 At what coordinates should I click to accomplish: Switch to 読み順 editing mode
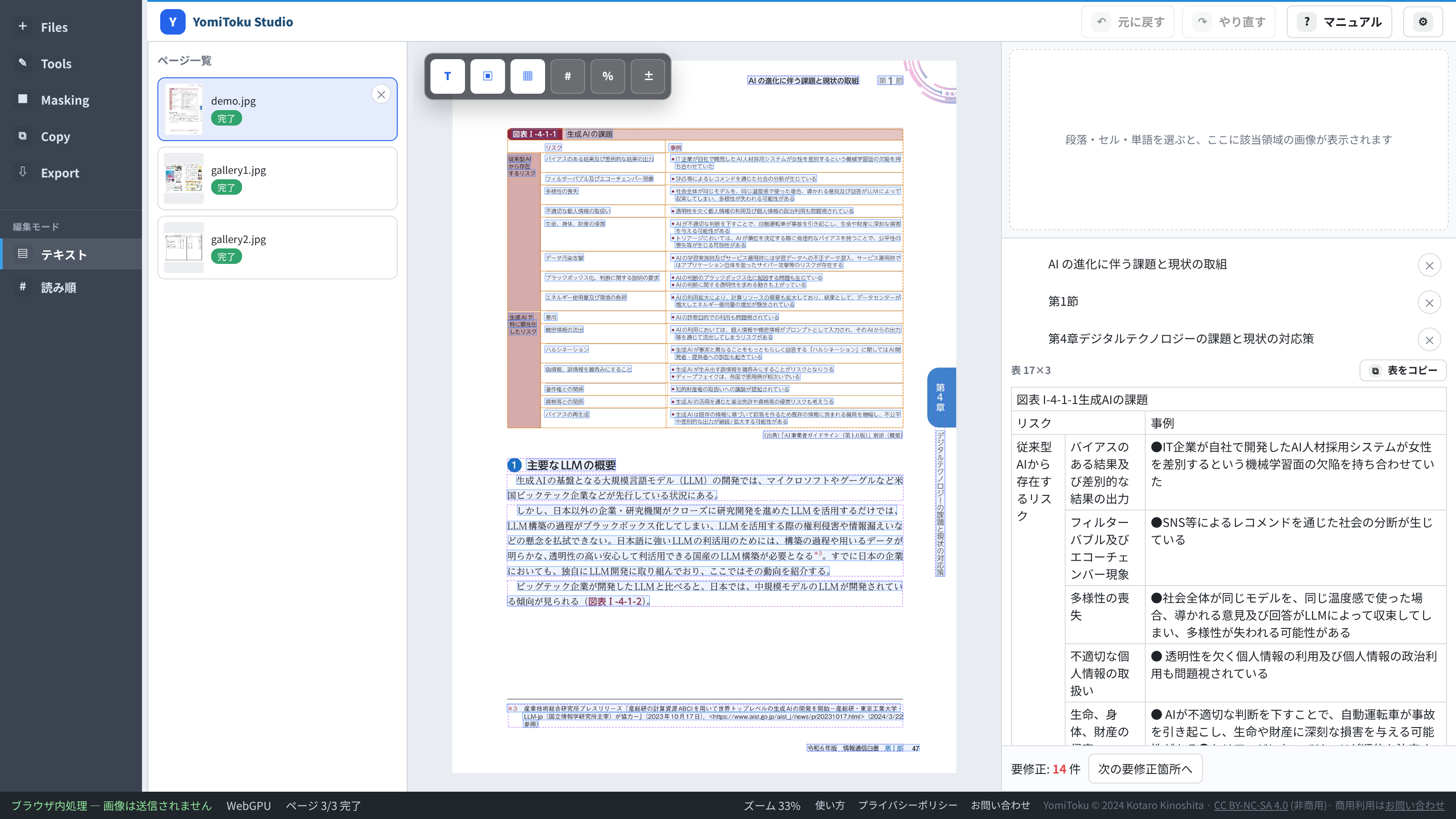pyautogui.click(x=71, y=287)
